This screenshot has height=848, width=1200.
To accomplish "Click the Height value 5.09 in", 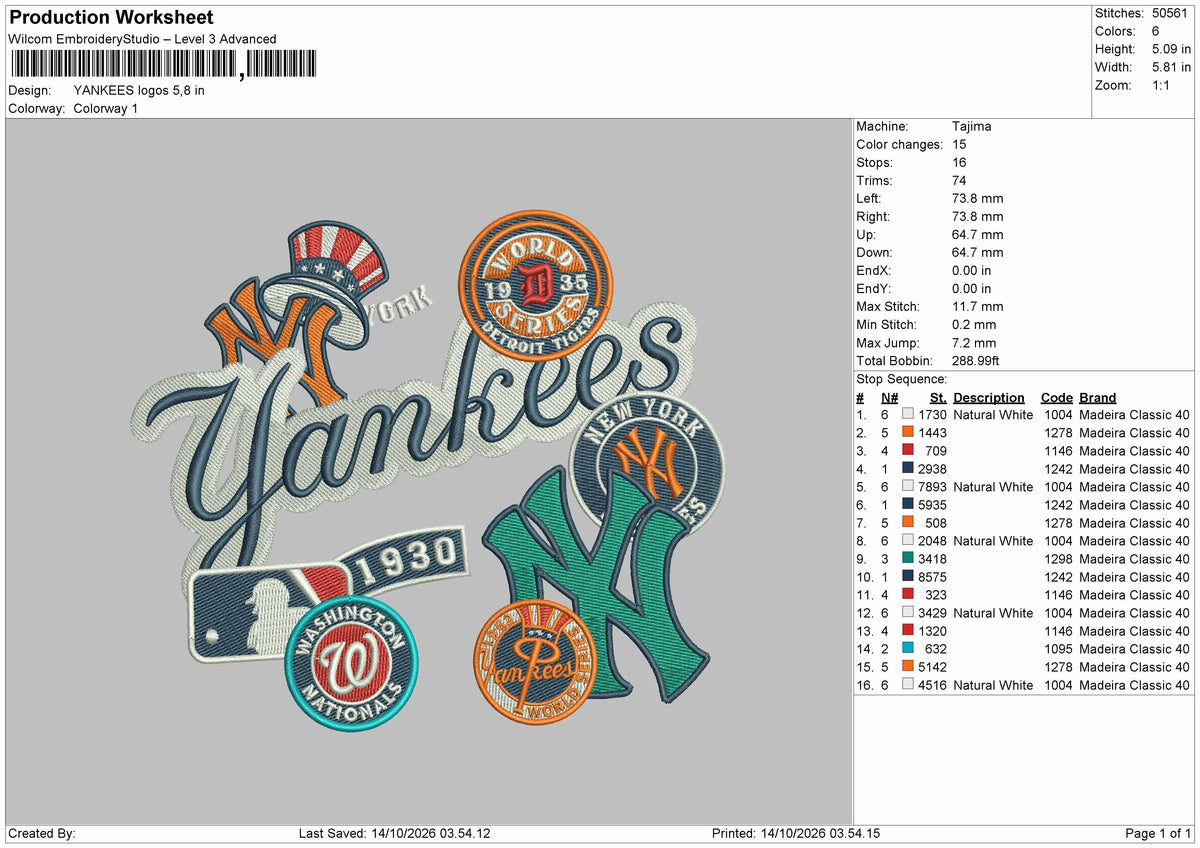I will tap(1169, 49).
